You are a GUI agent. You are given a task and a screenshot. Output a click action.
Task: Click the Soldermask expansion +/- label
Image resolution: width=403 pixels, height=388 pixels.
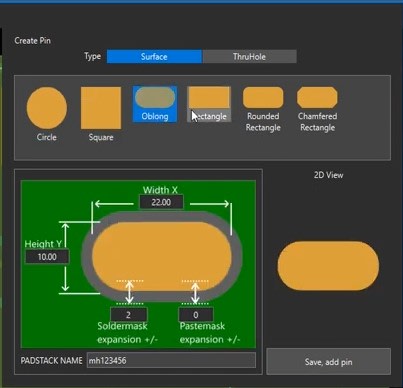point(127,333)
